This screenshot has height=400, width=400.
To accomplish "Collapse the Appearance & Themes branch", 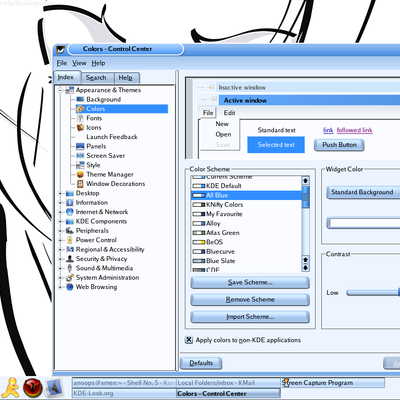I will [x=60, y=90].
